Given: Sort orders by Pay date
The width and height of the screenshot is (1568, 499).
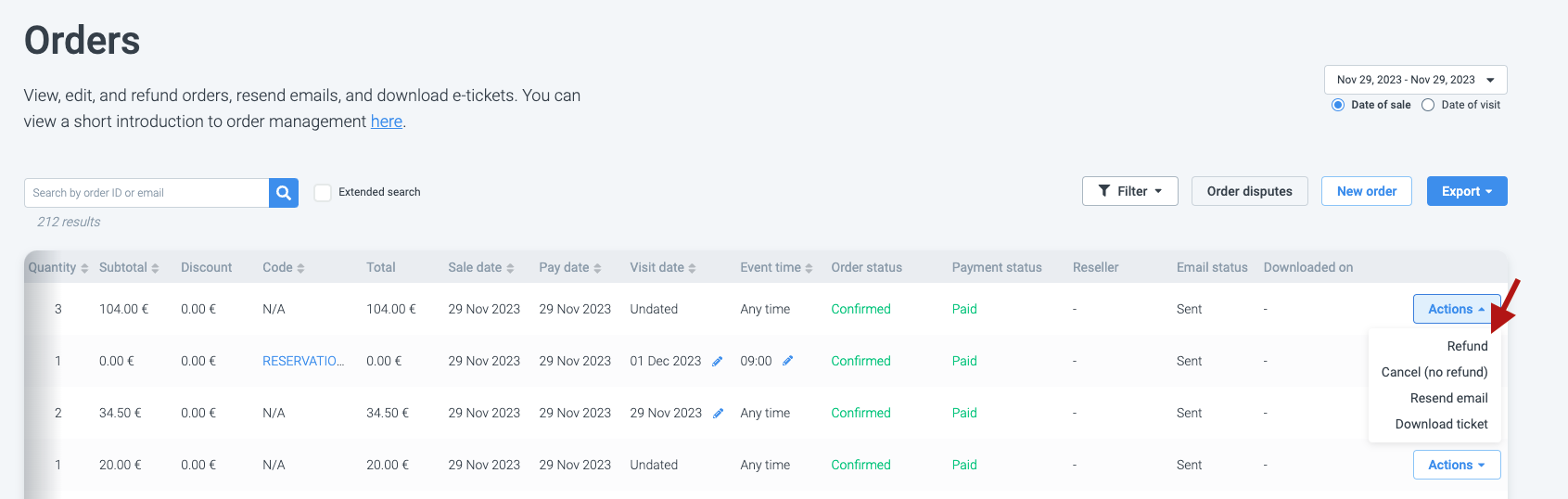Looking at the screenshot, I should (x=597, y=268).
